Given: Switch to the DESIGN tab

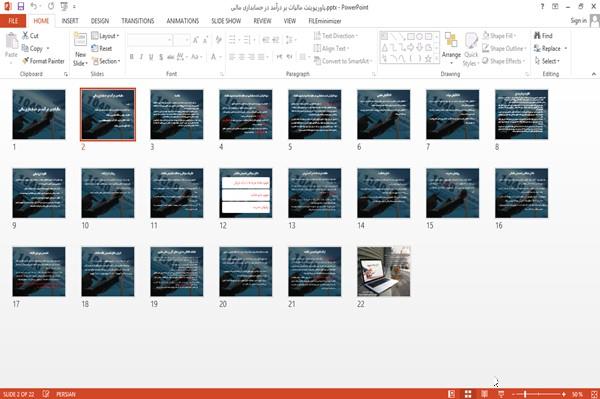Looking at the screenshot, I should coord(100,21).
